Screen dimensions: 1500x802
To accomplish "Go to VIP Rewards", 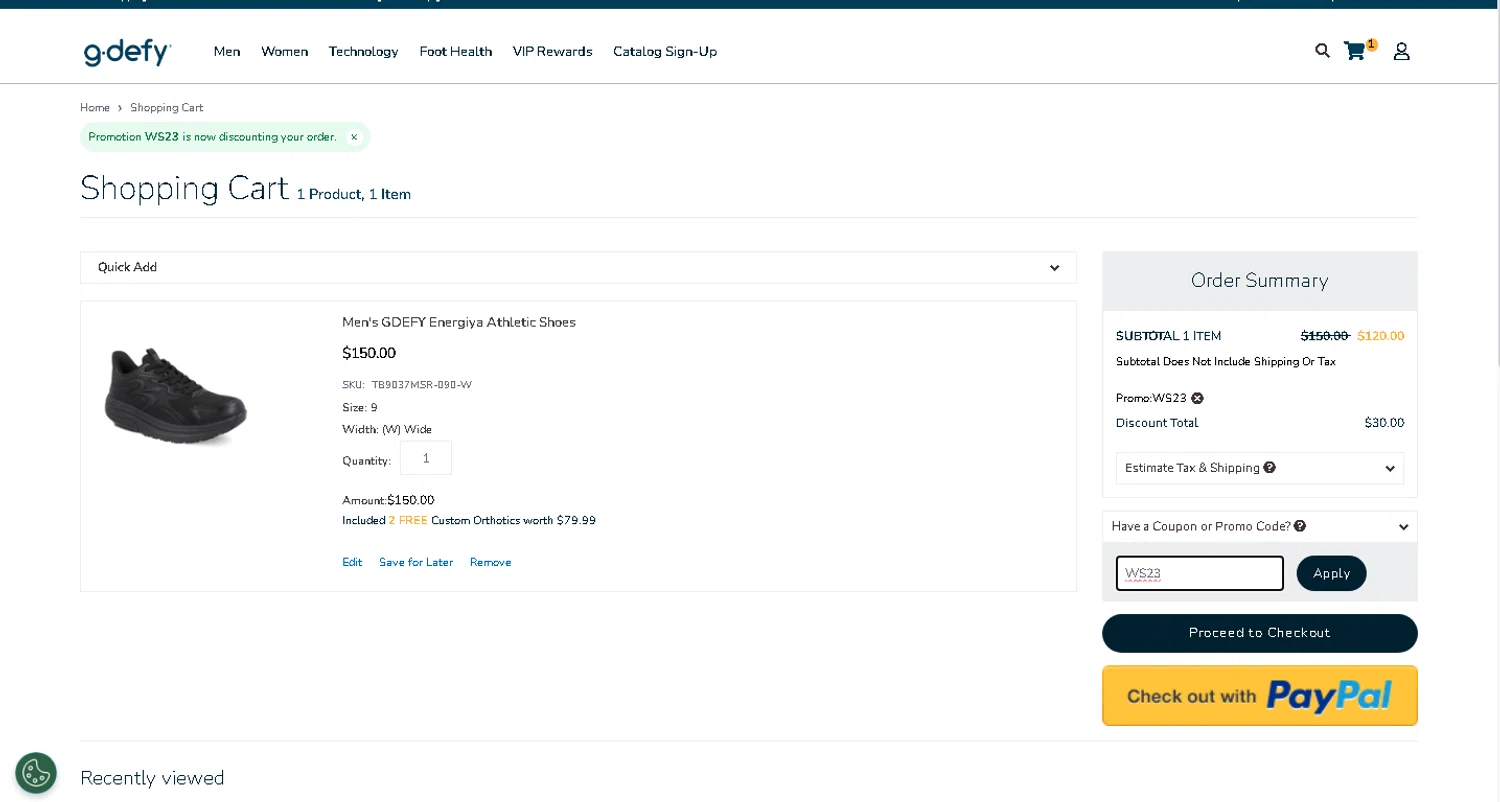I will tap(552, 52).
